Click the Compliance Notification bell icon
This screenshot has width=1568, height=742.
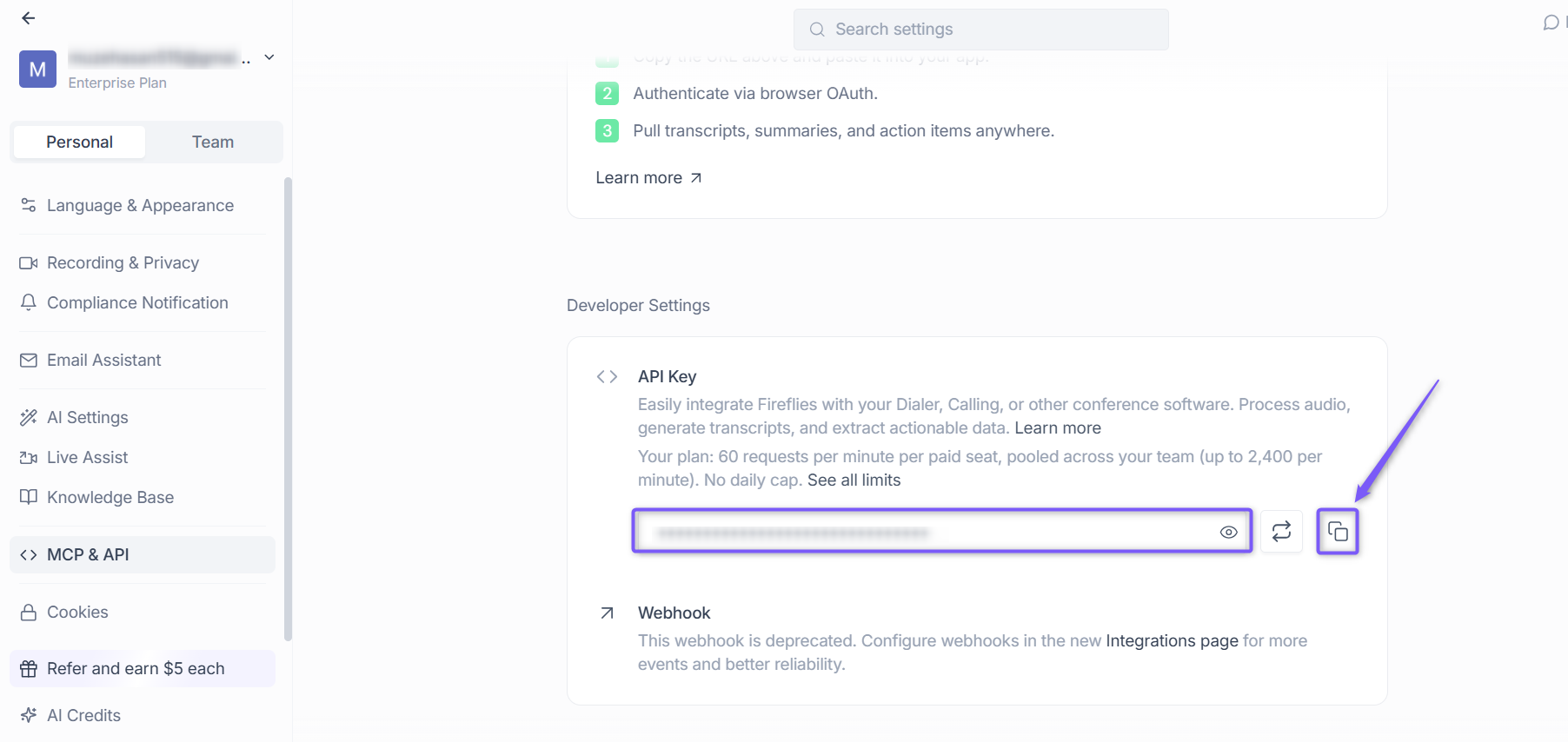click(29, 302)
